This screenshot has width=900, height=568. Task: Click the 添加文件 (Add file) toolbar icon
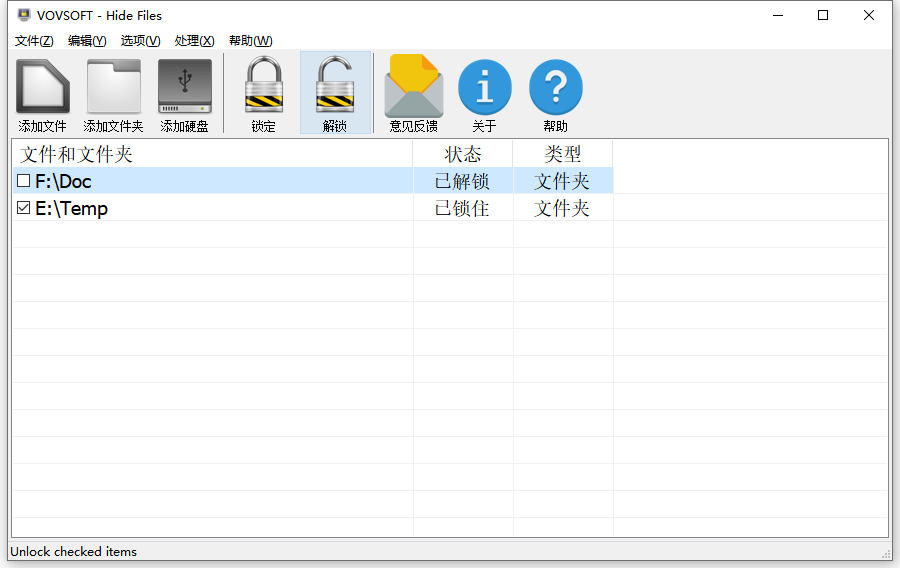42,87
